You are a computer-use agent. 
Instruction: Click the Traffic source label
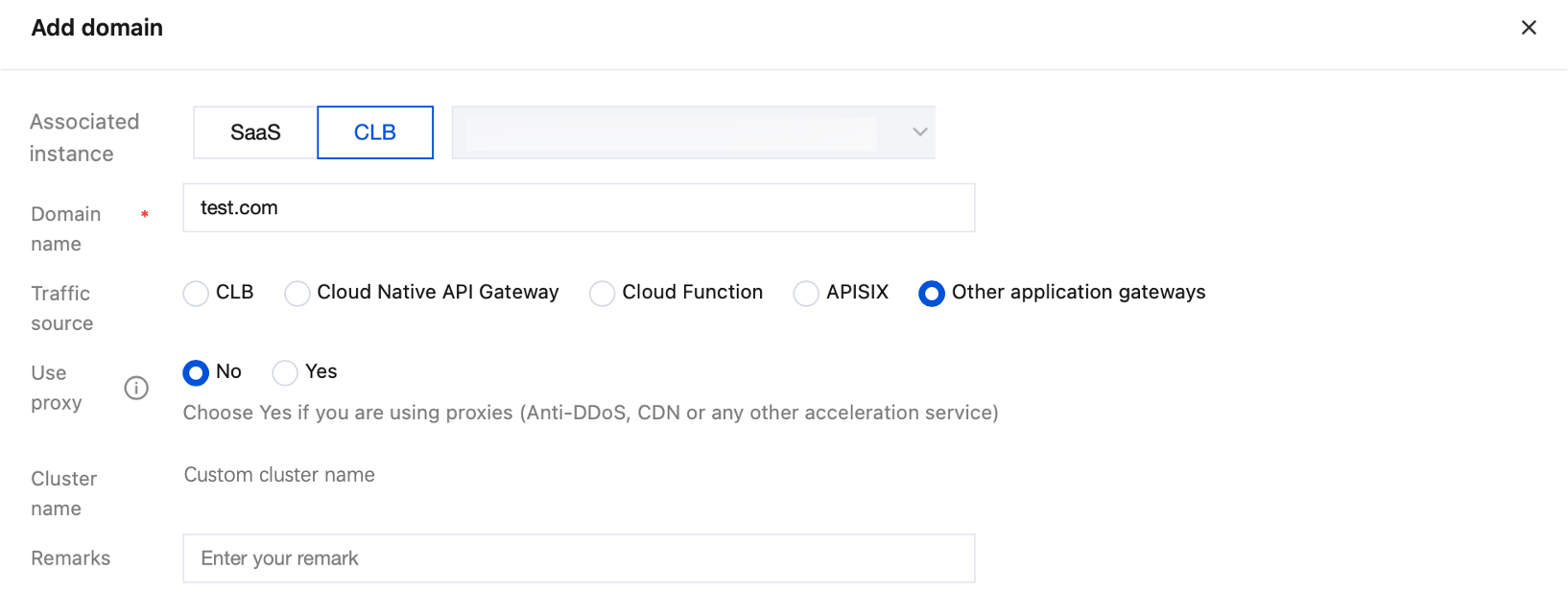(x=61, y=308)
